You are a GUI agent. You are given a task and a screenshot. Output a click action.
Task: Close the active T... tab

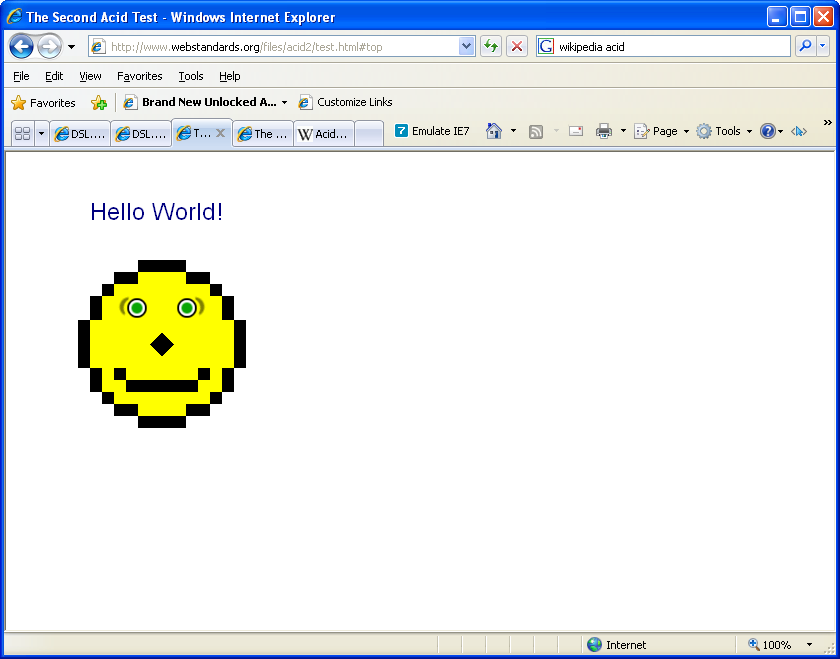pyautogui.click(x=220, y=133)
